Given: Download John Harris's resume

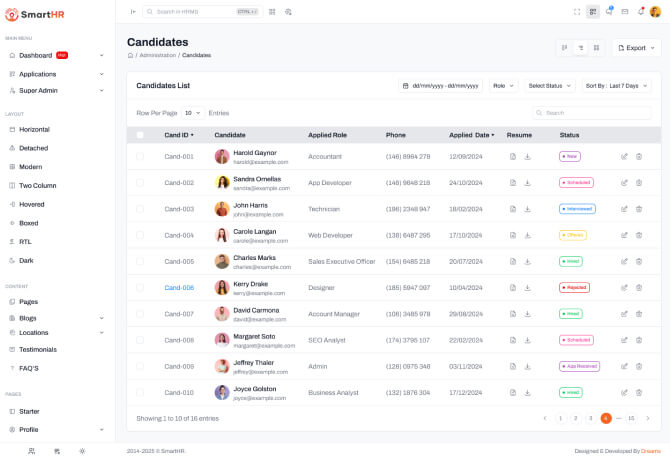Looking at the screenshot, I should point(527,209).
